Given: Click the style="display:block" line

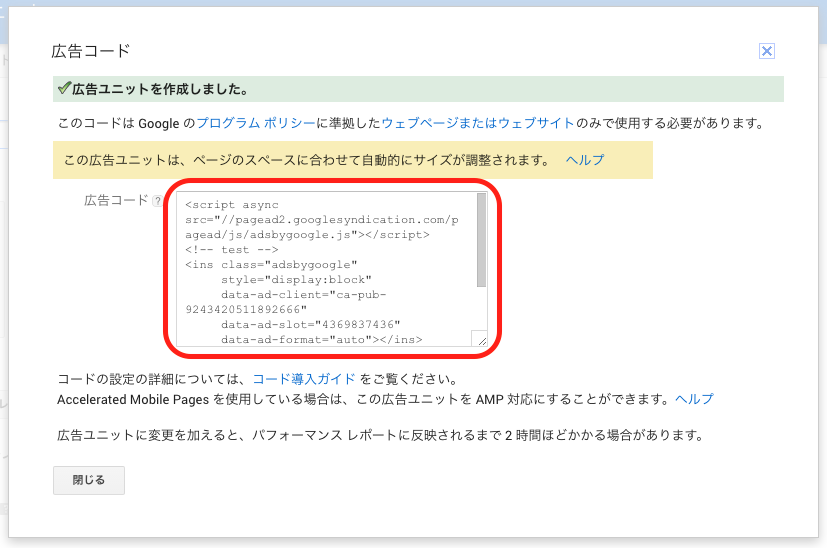Looking at the screenshot, I should point(296,280).
